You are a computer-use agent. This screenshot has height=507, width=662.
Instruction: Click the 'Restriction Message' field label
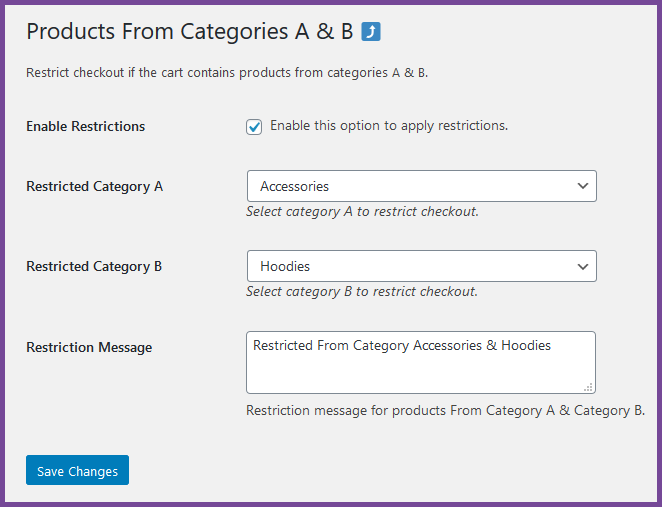coord(89,348)
